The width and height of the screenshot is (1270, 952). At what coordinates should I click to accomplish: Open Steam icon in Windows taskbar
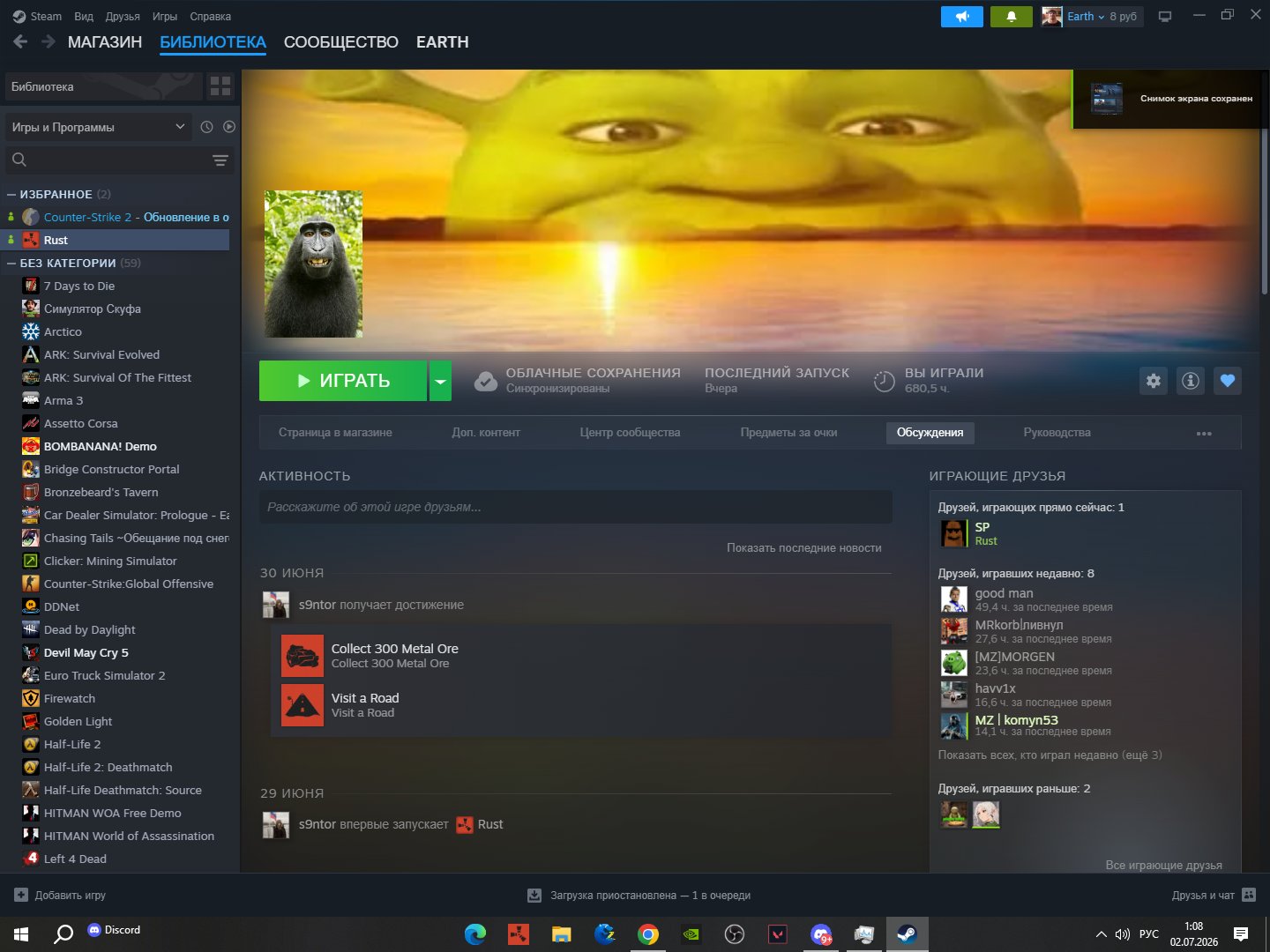907,934
